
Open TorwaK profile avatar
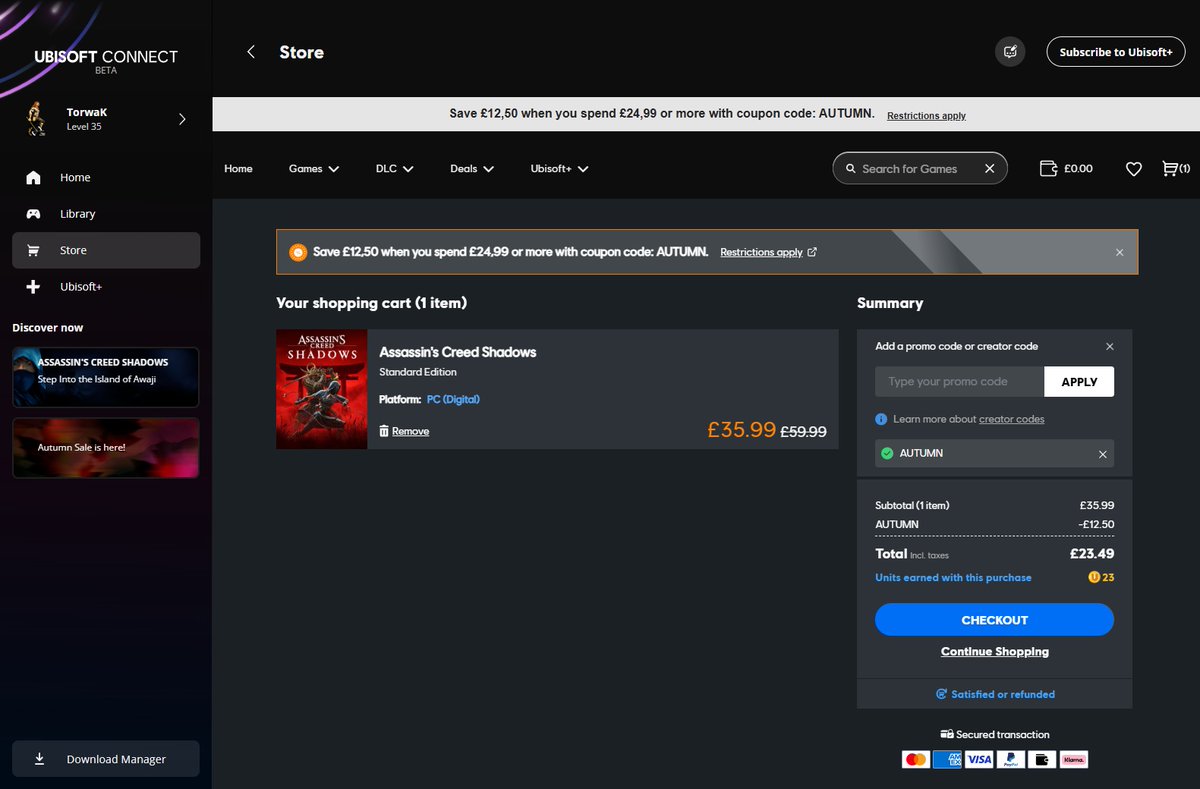[x=36, y=119]
